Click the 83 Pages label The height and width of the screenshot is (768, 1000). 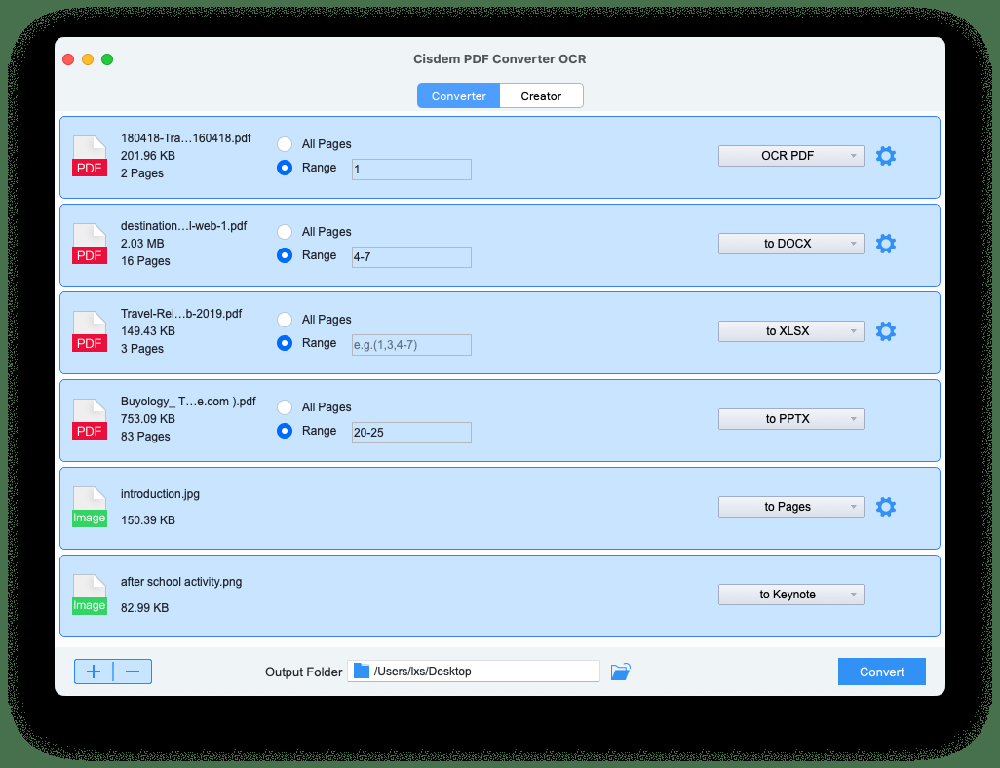tap(145, 437)
